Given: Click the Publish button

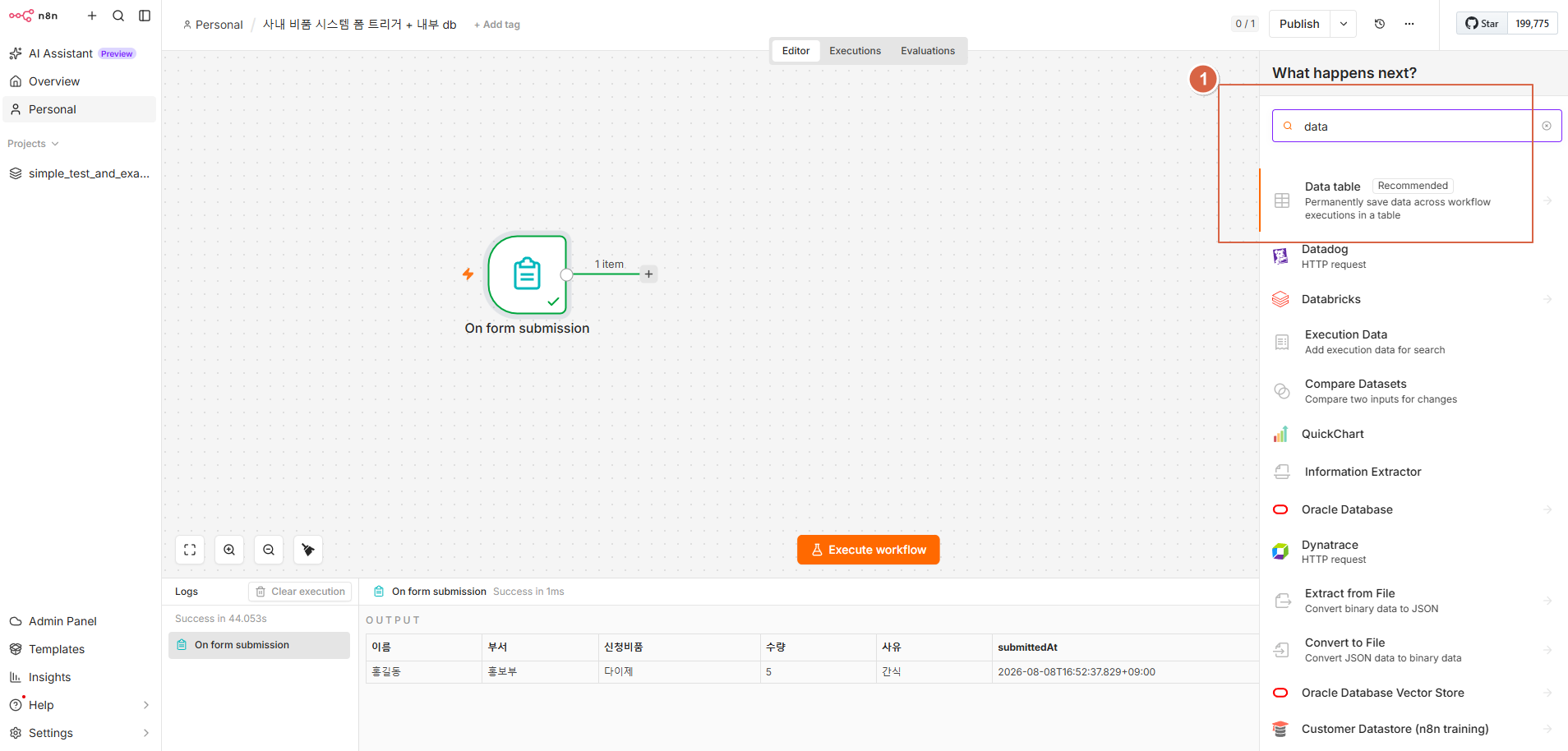Looking at the screenshot, I should point(1299,24).
